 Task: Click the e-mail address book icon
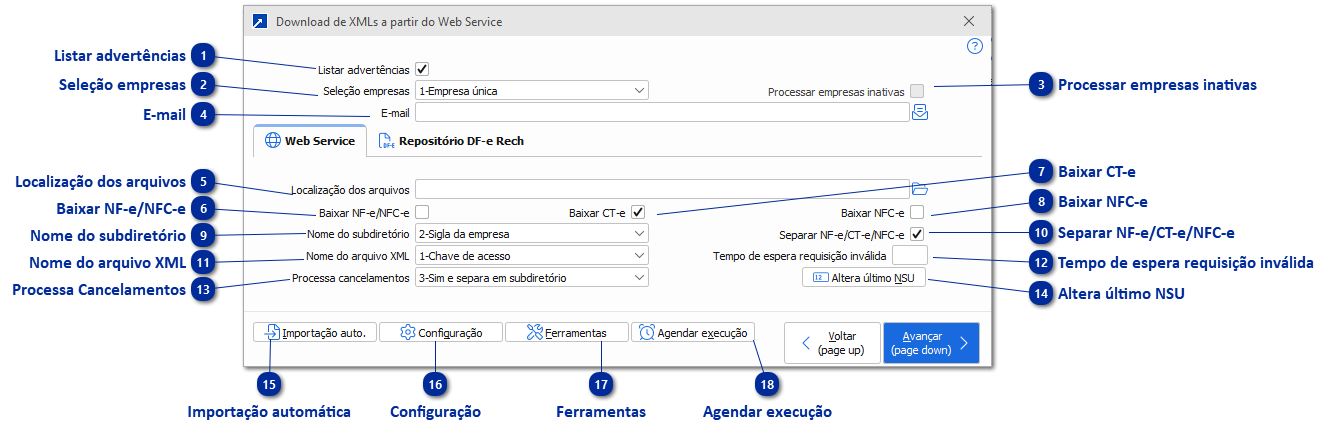(921, 113)
